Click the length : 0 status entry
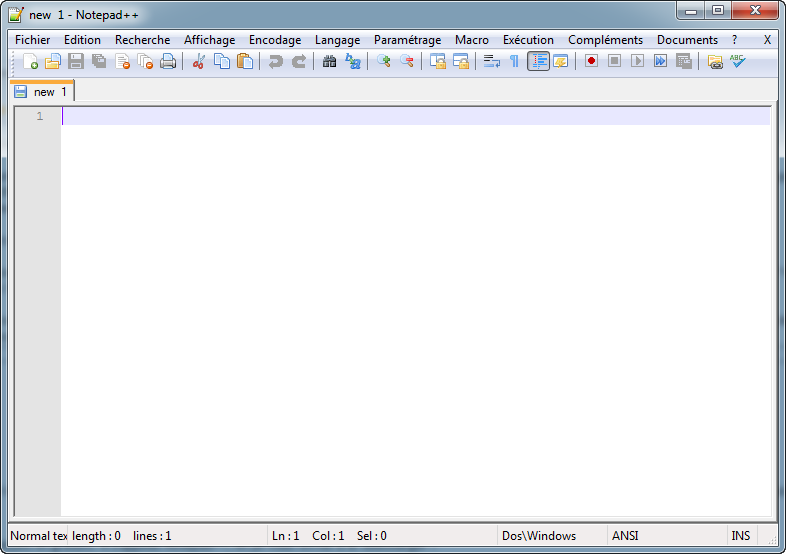The width and height of the screenshot is (786, 554). point(96,535)
